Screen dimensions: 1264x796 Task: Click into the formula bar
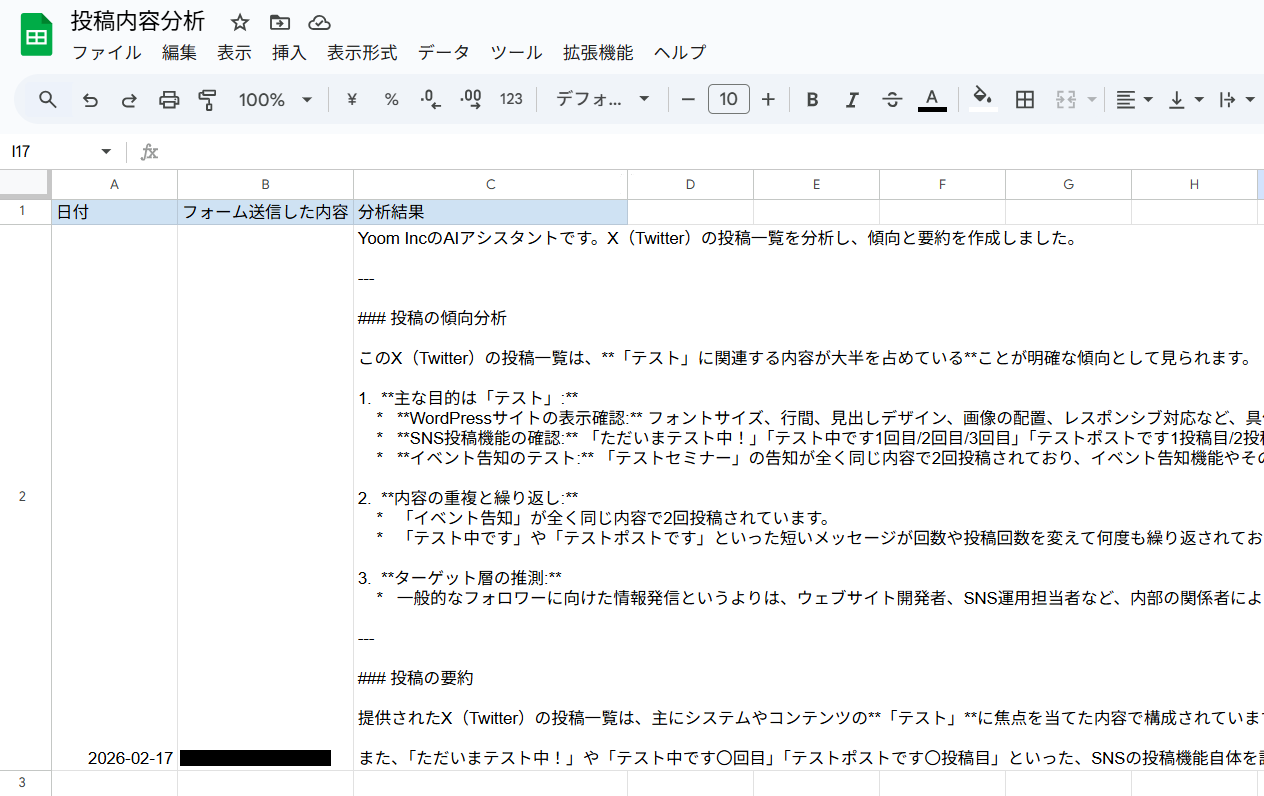pos(710,152)
